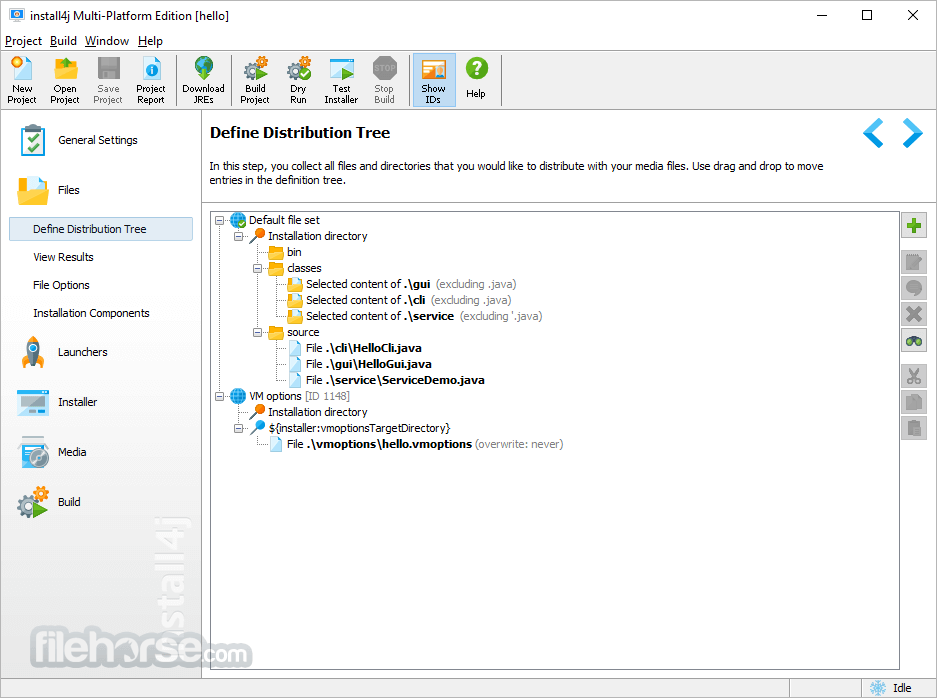Open General Settings section

pos(78,140)
